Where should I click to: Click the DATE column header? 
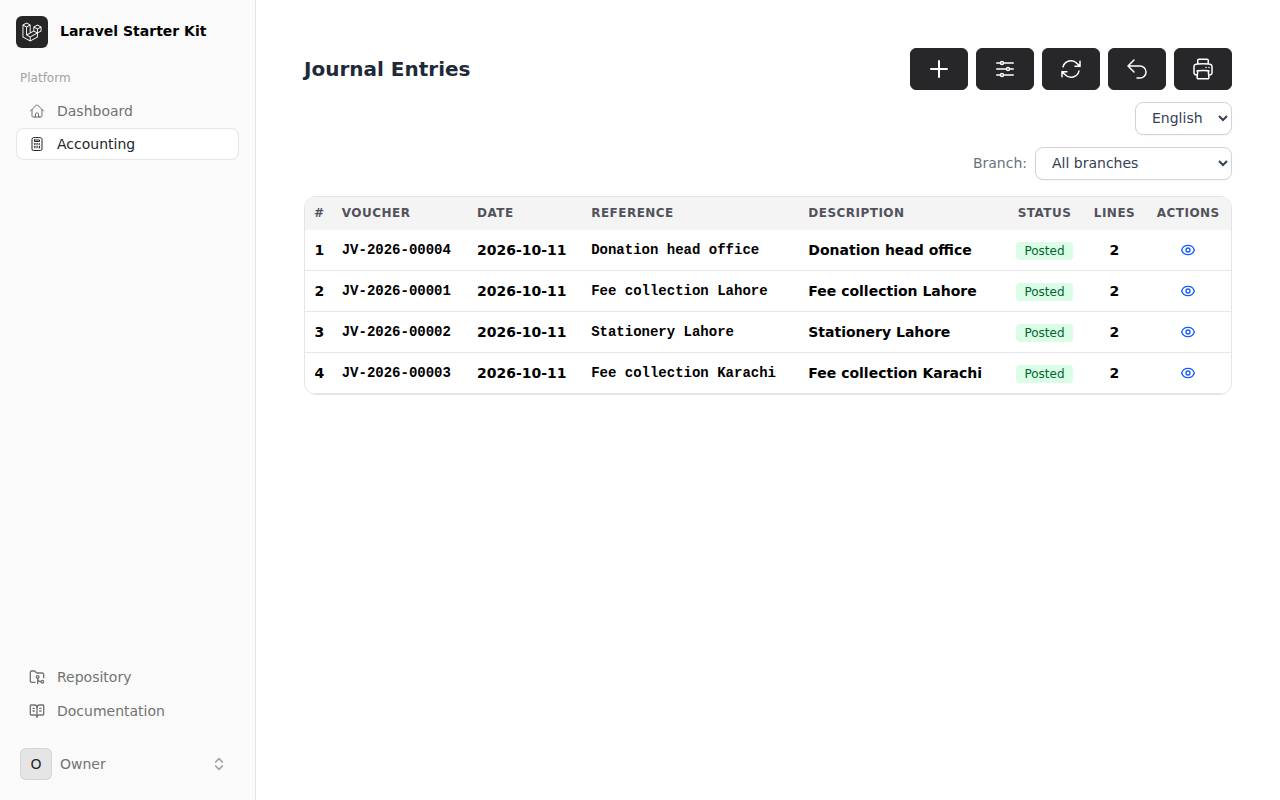495,213
